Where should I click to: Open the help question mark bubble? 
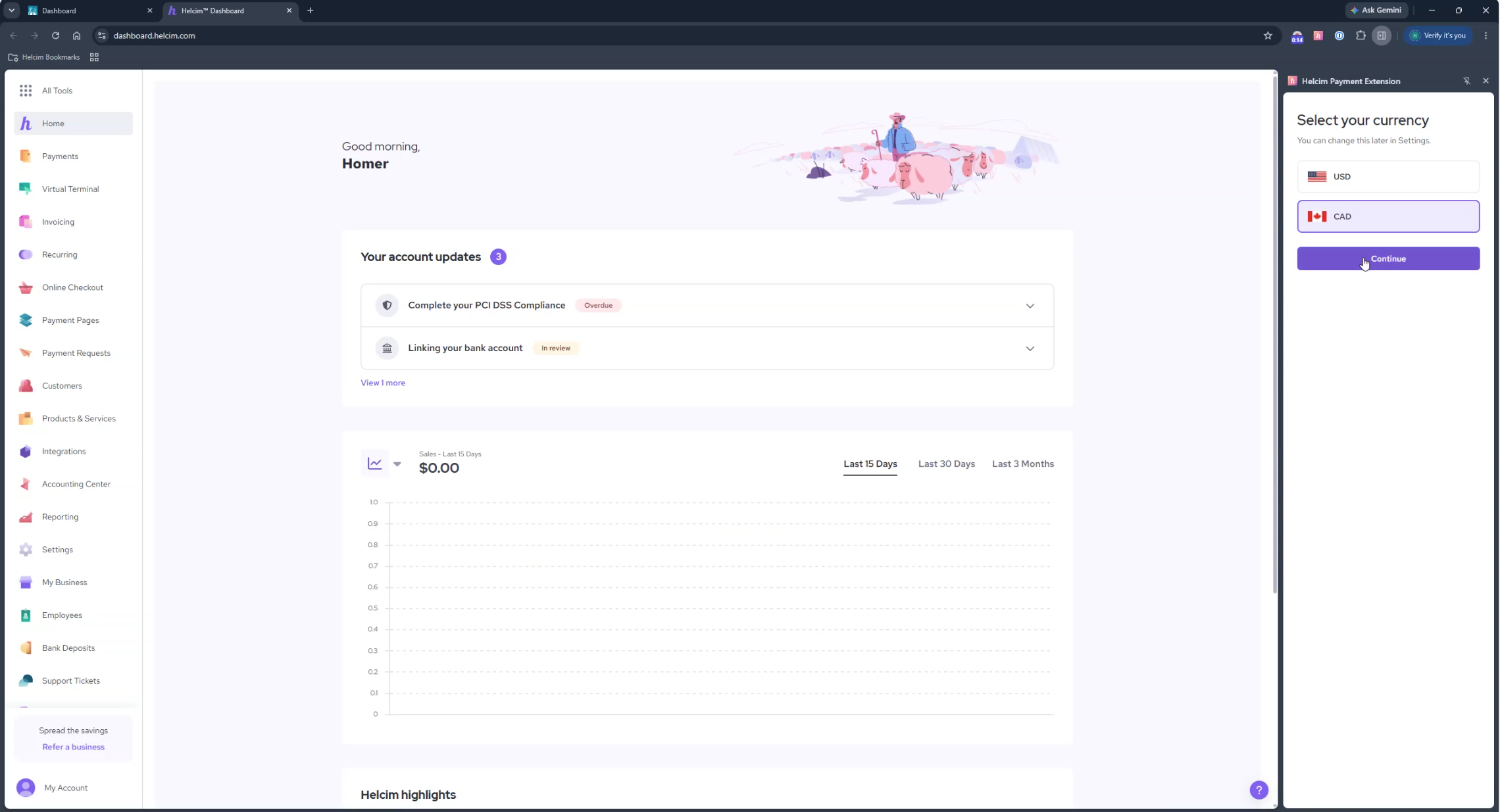click(x=1259, y=790)
